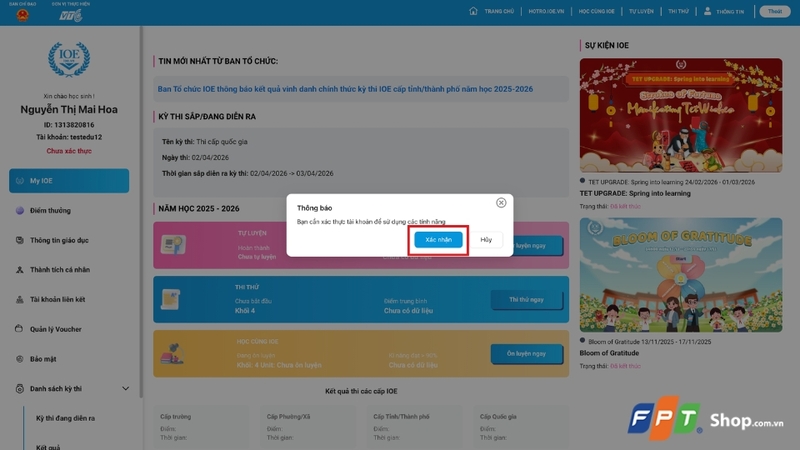Open the IOE vinh danh announcement link
This screenshot has height=450, width=800.
(x=345, y=89)
